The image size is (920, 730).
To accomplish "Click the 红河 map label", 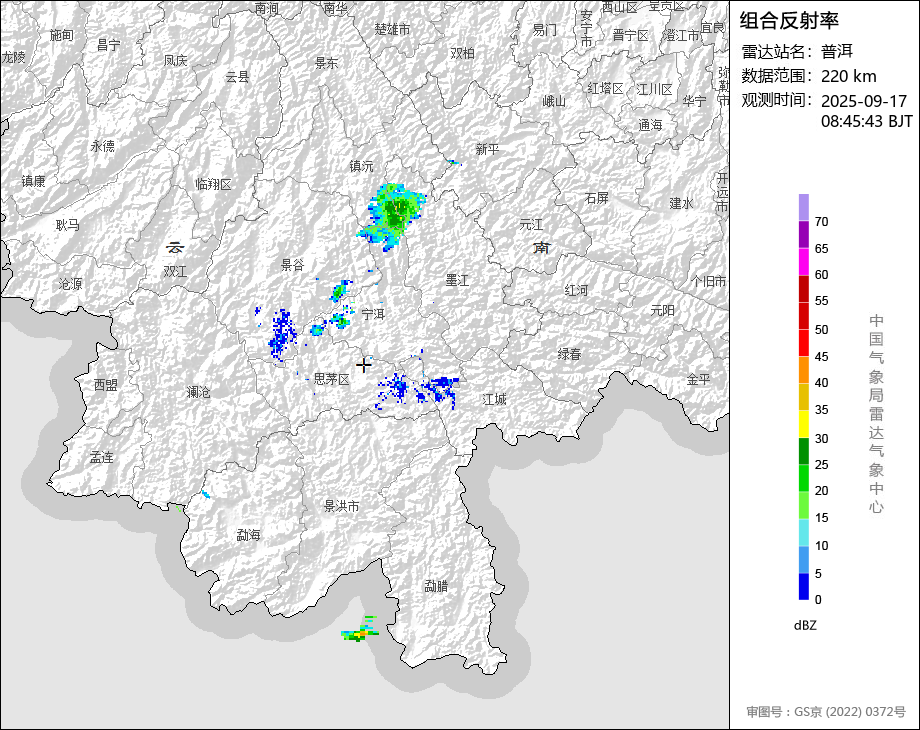I will (576, 290).
